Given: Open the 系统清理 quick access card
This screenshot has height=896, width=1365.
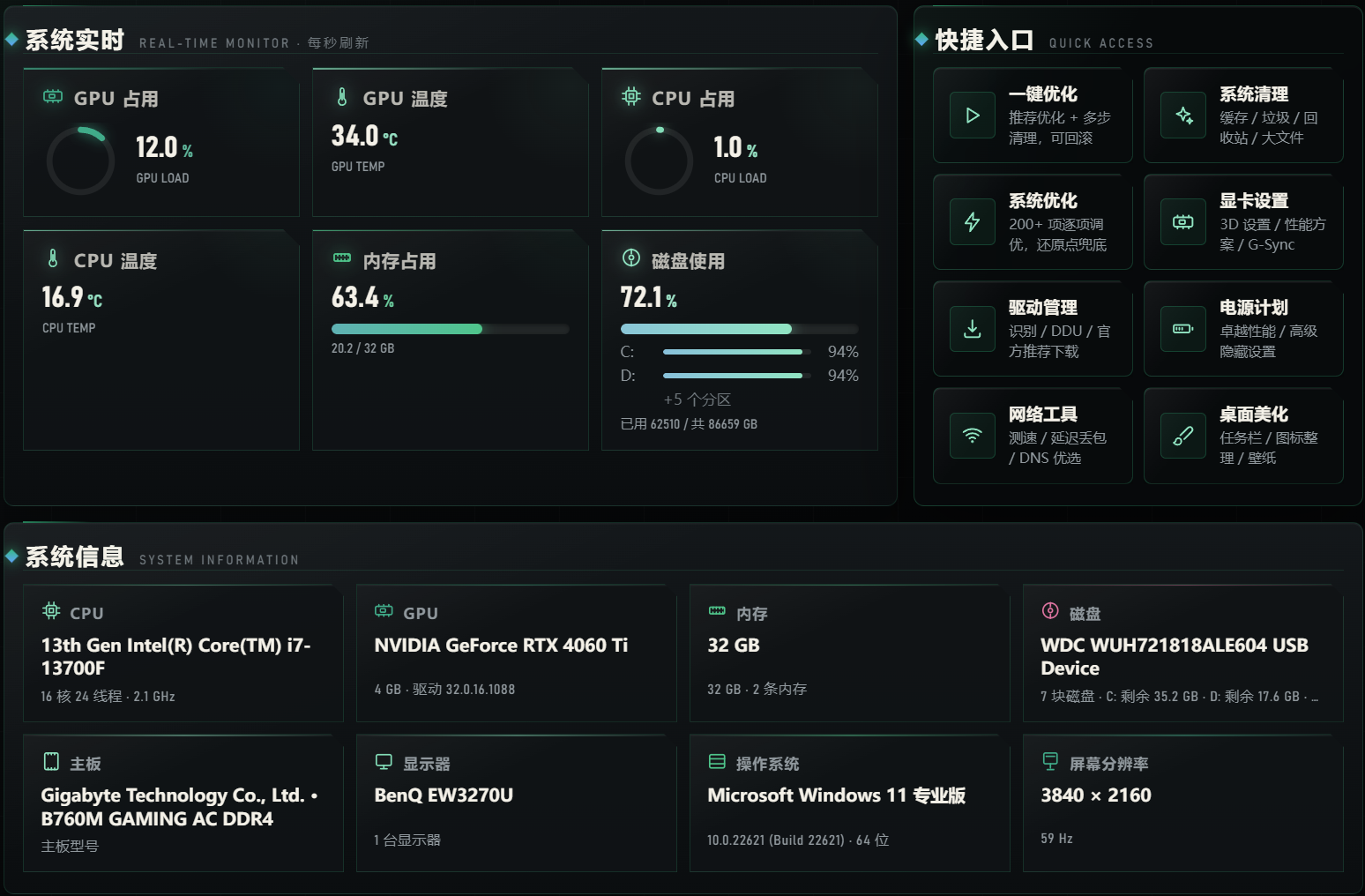Looking at the screenshot, I should 1243,116.
